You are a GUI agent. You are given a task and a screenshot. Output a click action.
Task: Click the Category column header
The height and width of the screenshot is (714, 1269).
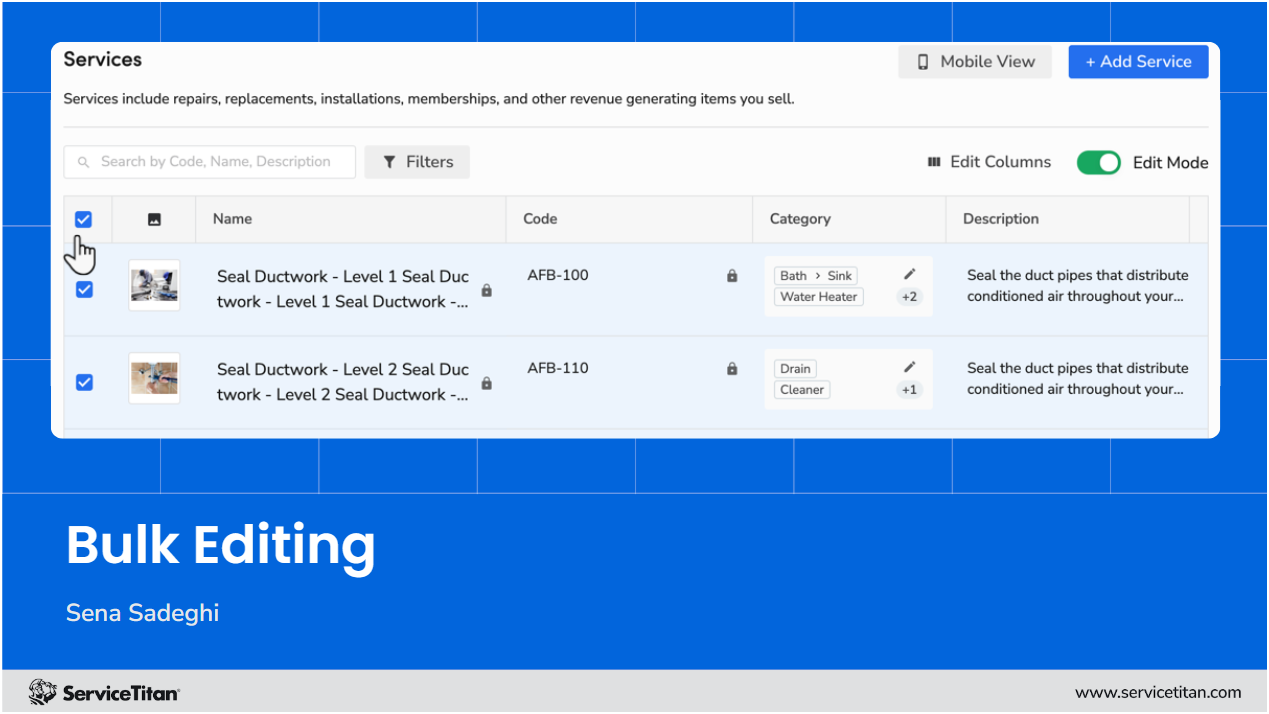pos(800,219)
